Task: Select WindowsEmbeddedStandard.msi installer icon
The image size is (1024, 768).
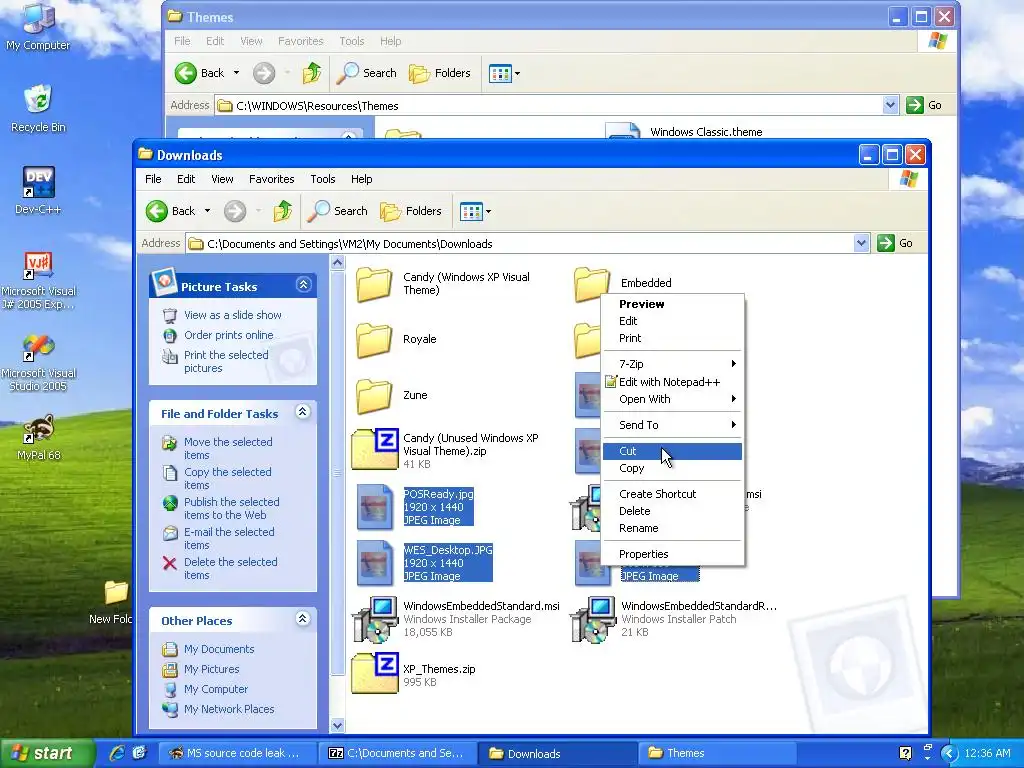Action: click(374, 620)
